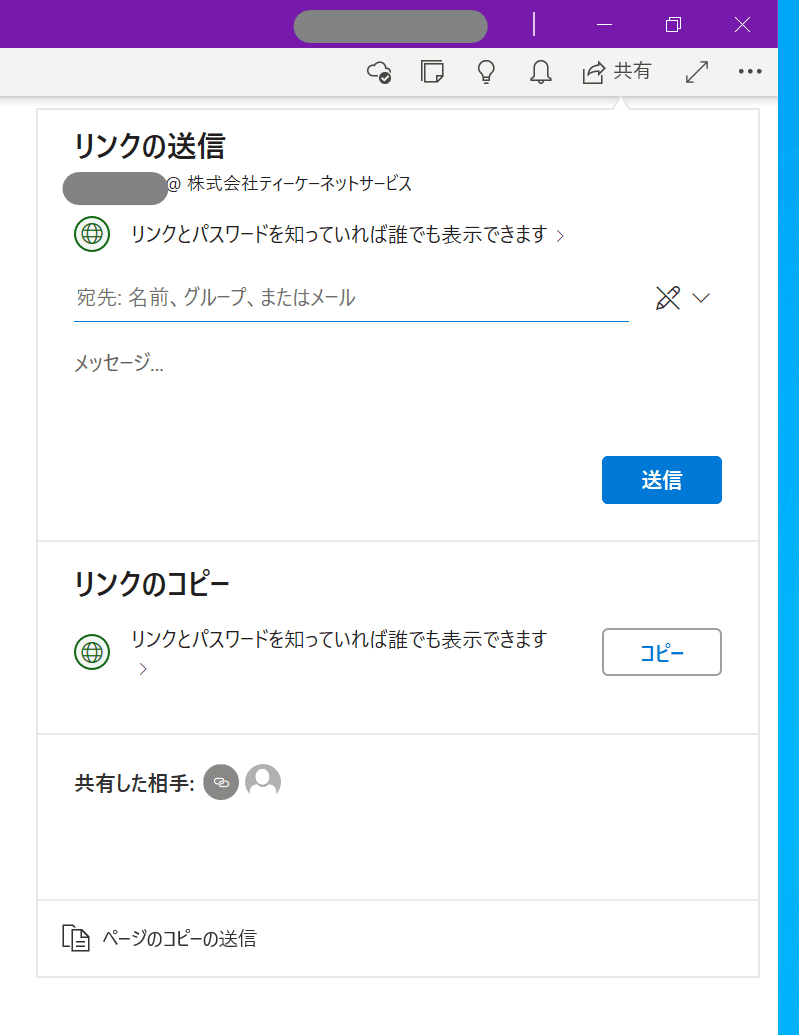Enter full screen mode with diagonal arrows icon

pyautogui.click(x=697, y=72)
